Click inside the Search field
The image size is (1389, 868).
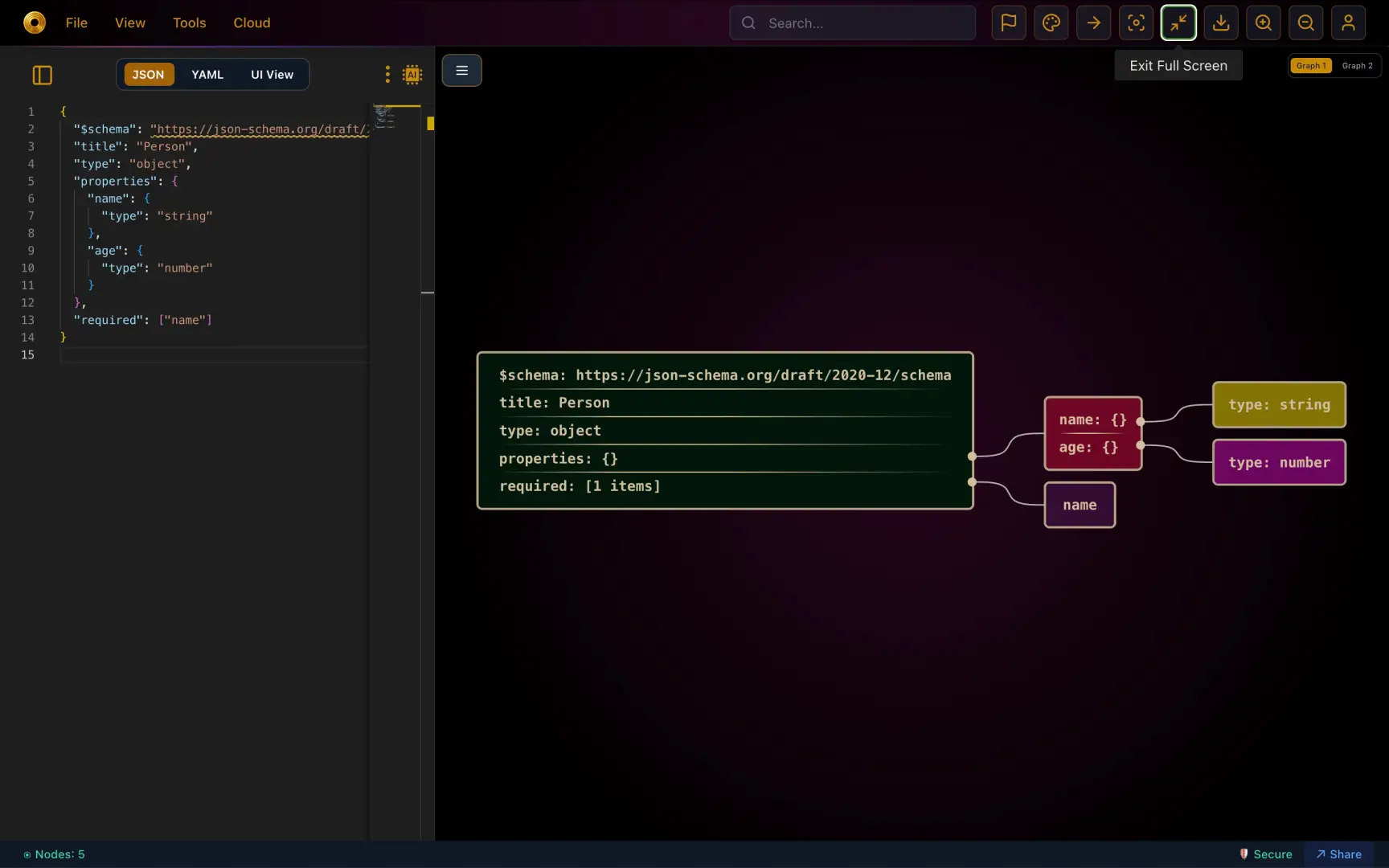(852, 23)
